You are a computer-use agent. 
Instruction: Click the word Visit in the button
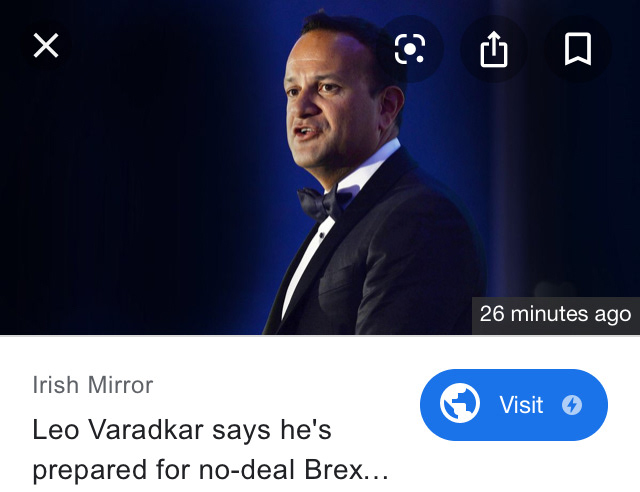coord(521,405)
